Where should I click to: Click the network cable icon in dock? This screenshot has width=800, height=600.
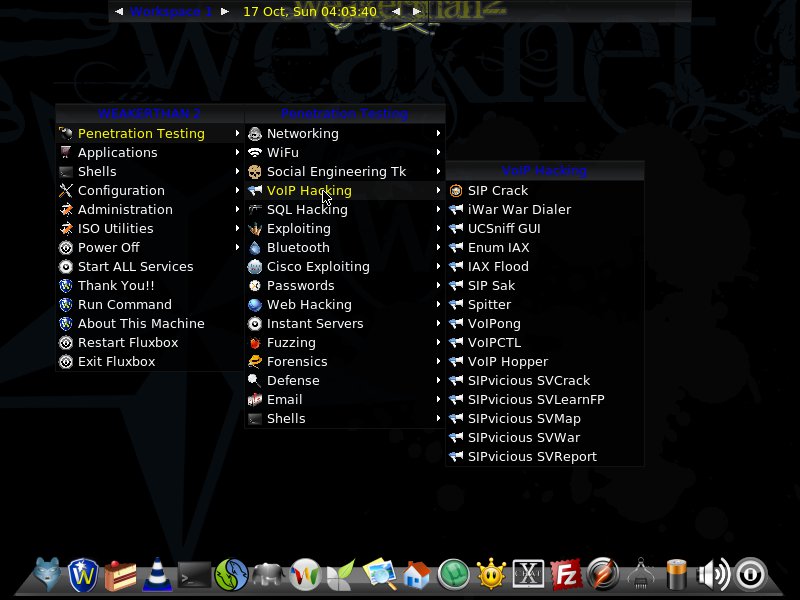pyautogui.click(x=641, y=576)
